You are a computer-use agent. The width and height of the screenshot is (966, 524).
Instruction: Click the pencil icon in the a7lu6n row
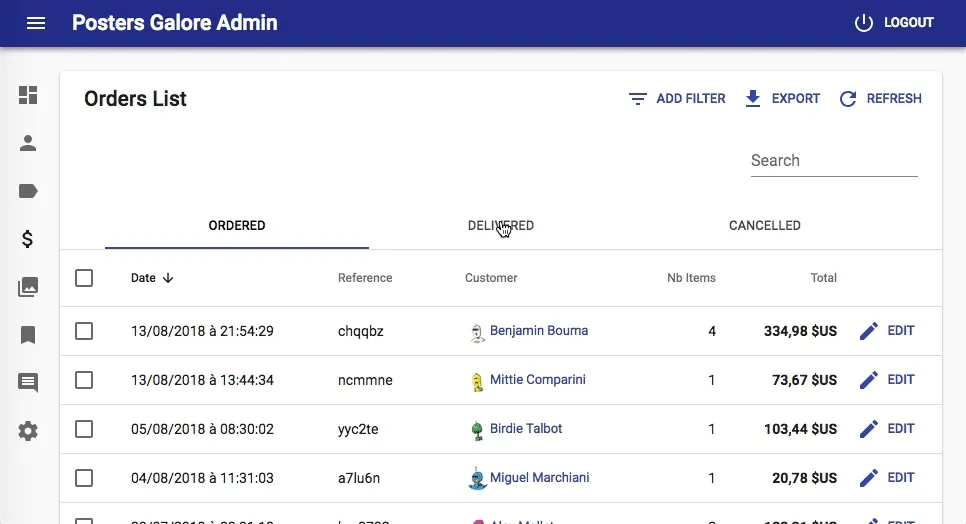[869, 478]
